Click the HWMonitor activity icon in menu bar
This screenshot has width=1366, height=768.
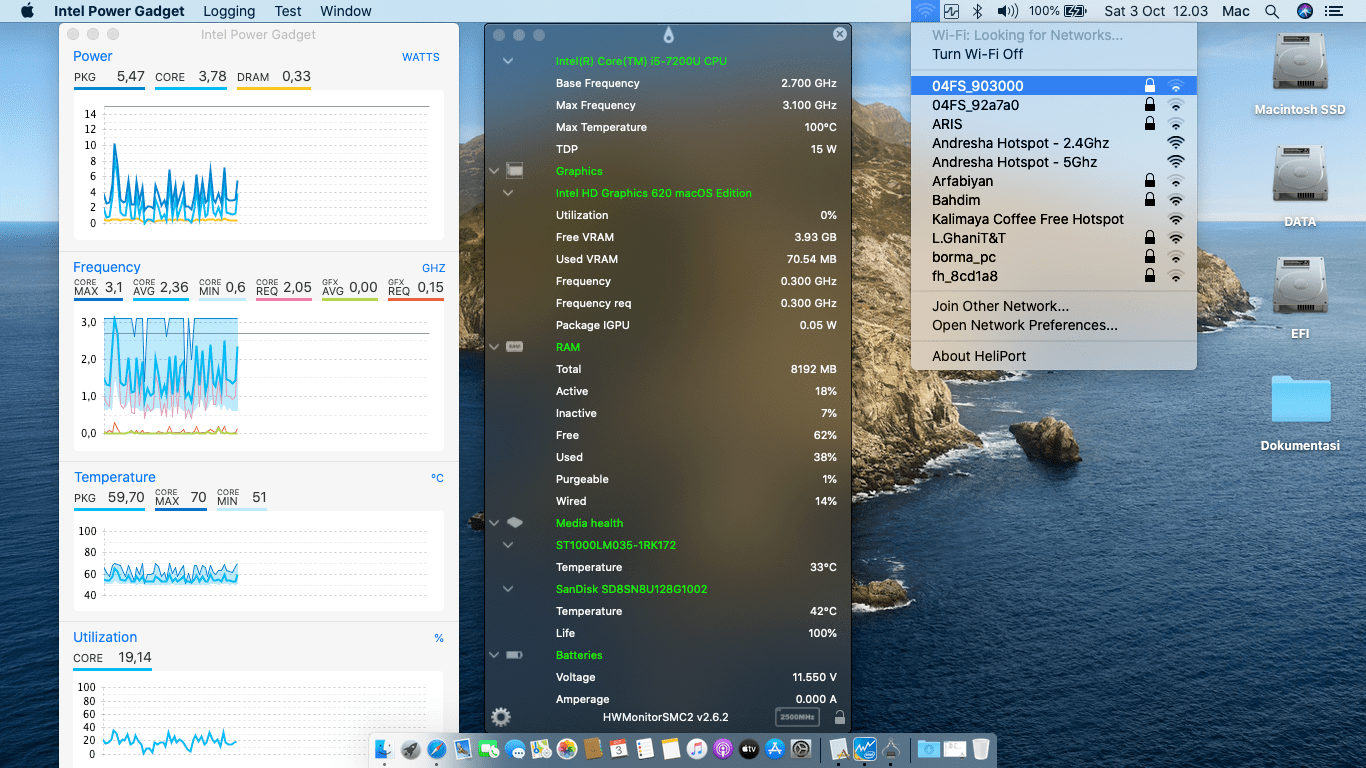tap(951, 11)
